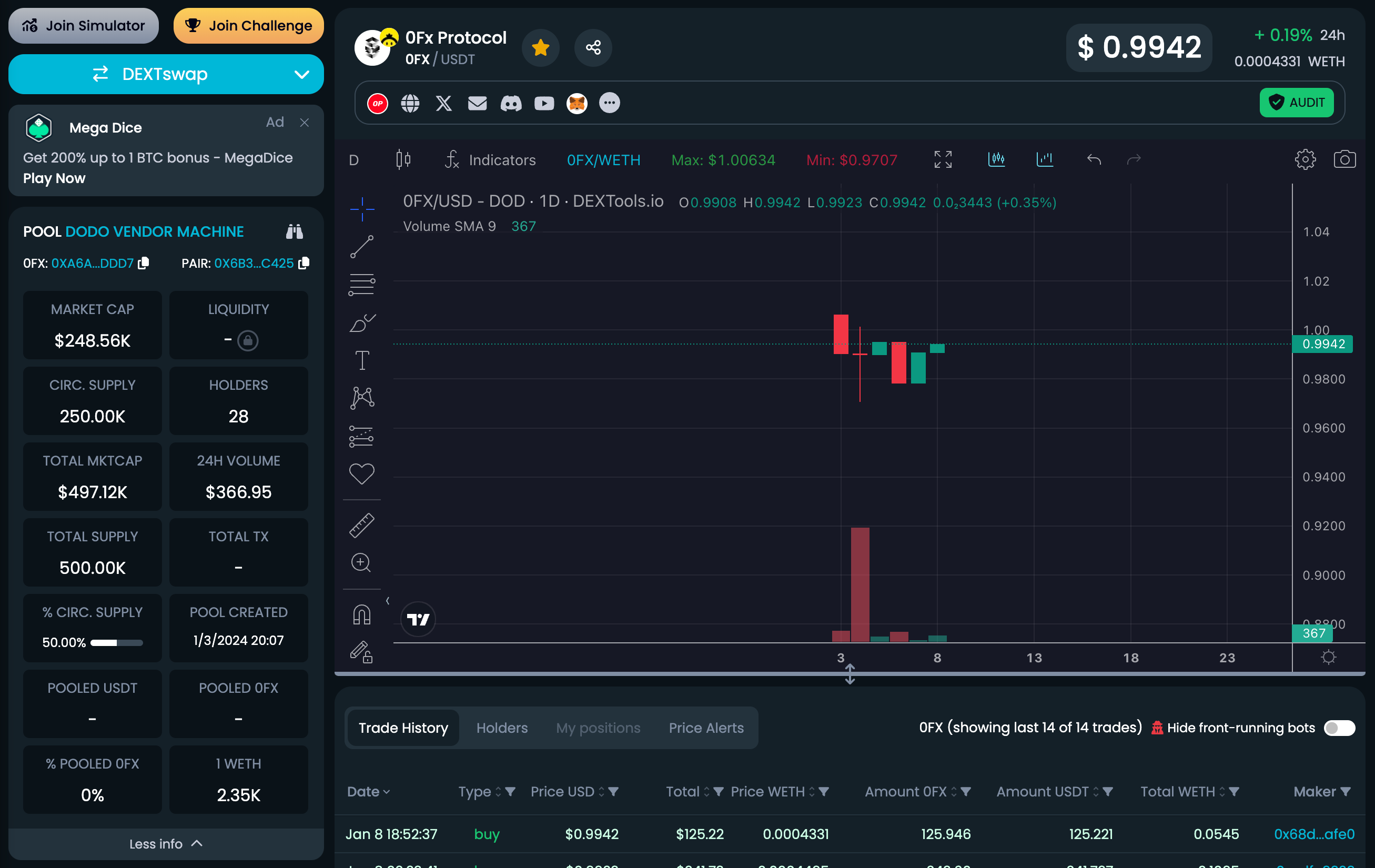This screenshot has height=868, width=1375.
Task: Undo the last chart action
Action: 1094,159
